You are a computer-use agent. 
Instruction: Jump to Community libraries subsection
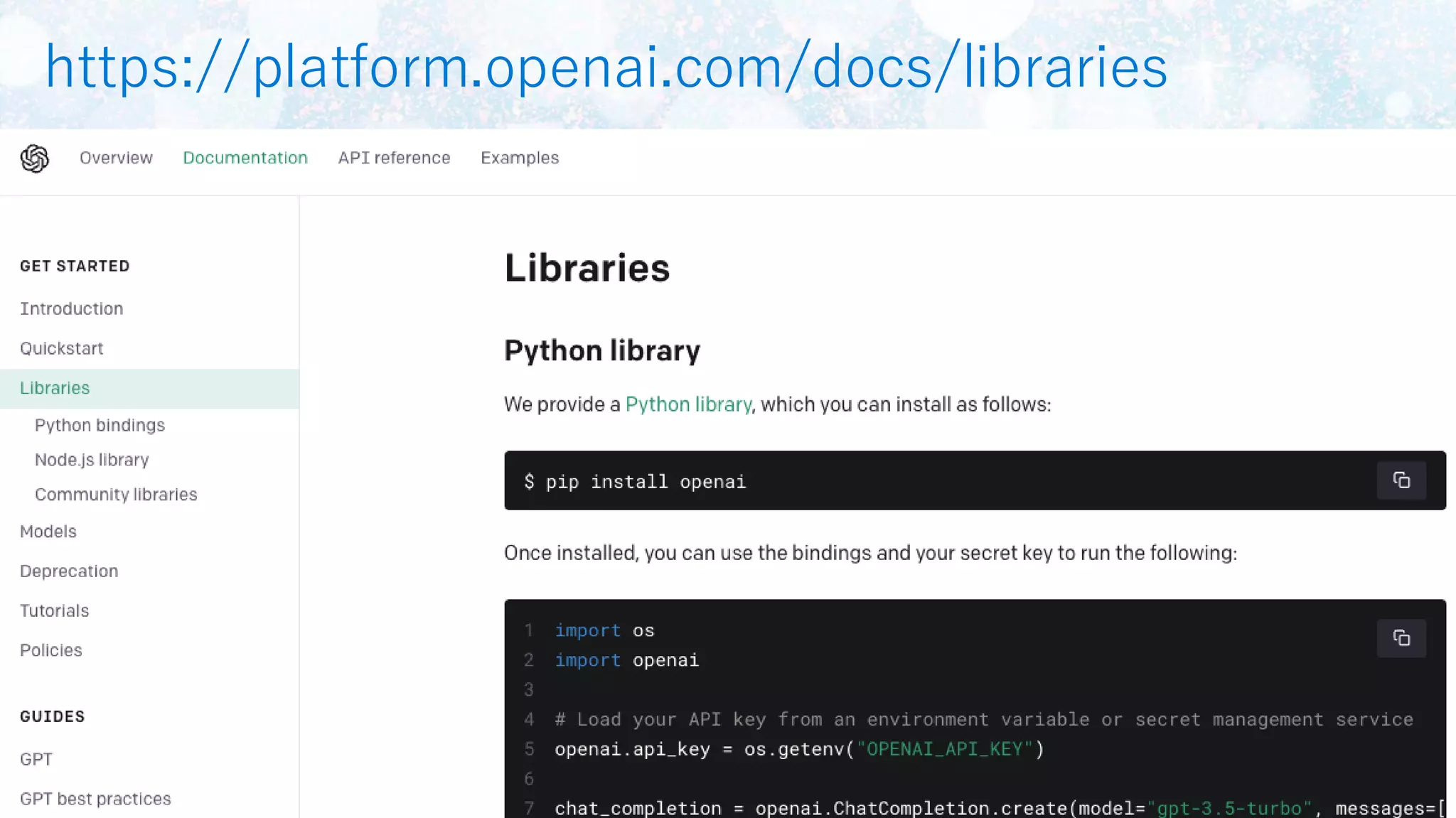116,495
